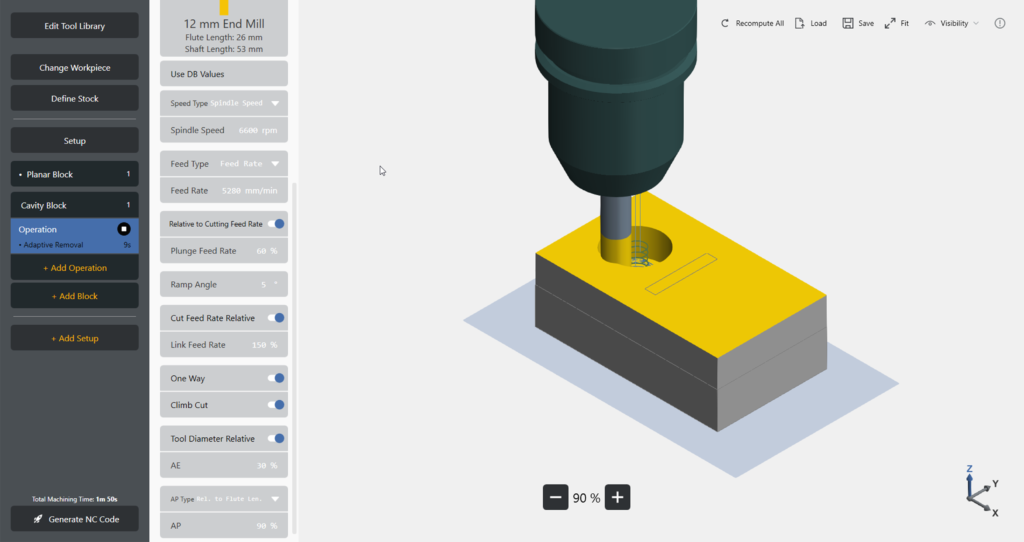The image size is (1024, 542).
Task: Turn off the Climb Cut toggle
Action: (x=276, y=405)
